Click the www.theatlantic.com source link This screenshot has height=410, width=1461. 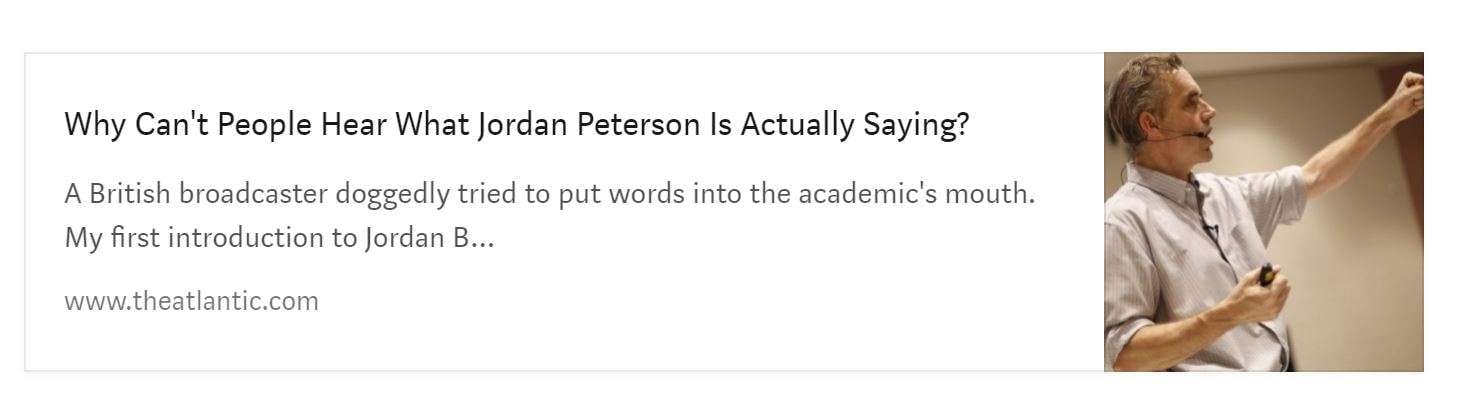click(x=191, y=301)
